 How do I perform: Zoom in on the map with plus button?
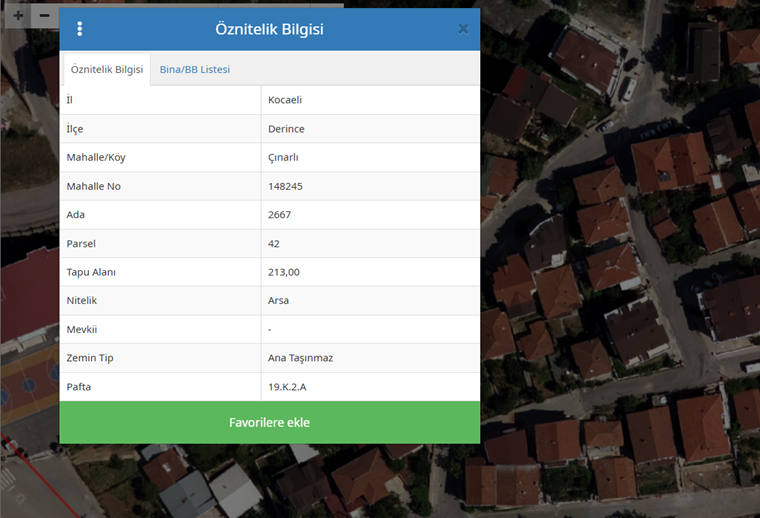(18, 16)
